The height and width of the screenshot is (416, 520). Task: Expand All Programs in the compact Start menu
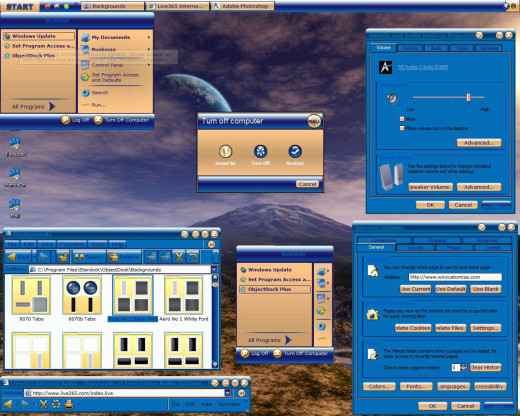(x=269, y=340)
